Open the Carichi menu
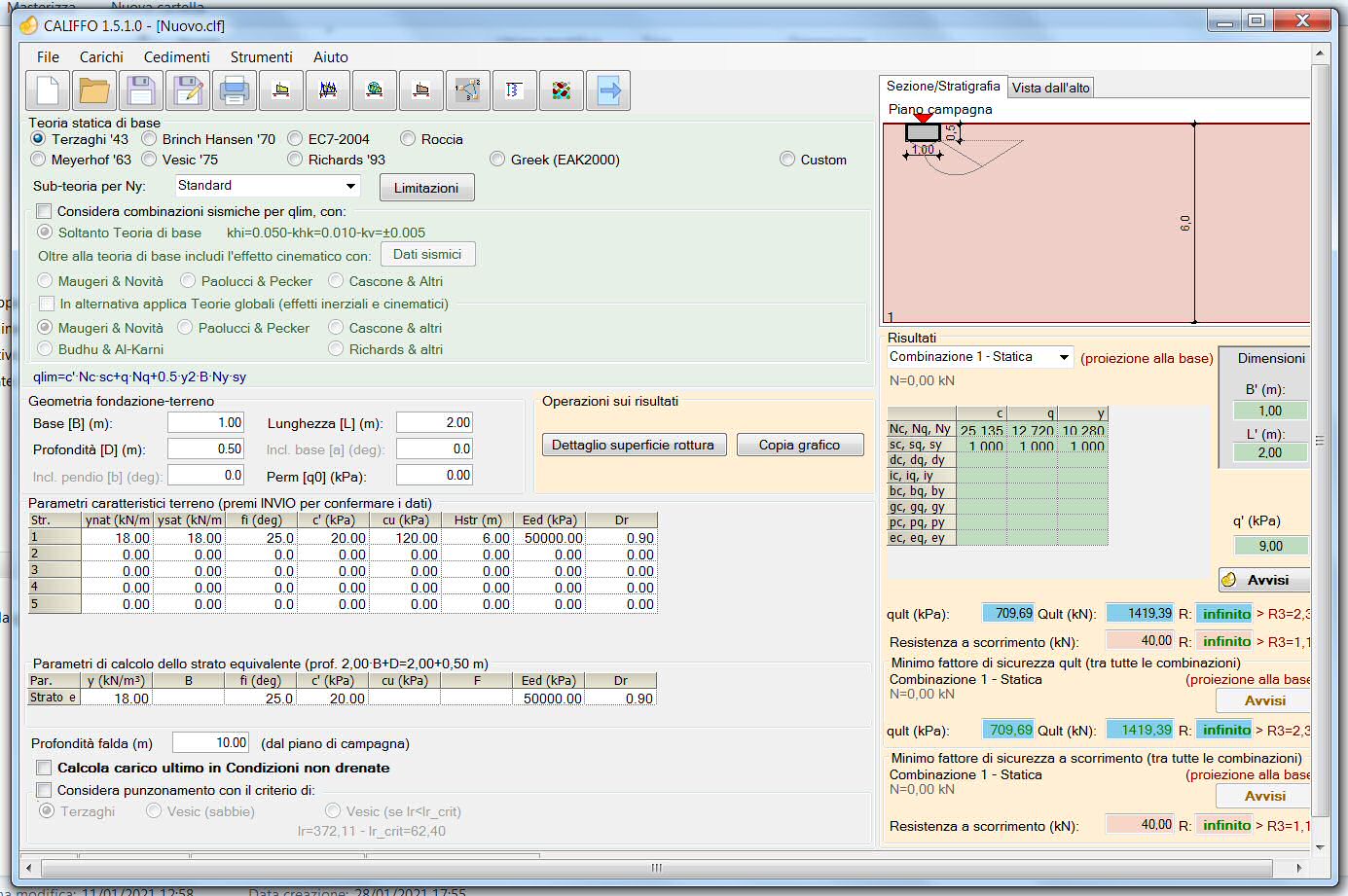The width and height of the screenshot is (1348, 896). [x=101, y=57]
